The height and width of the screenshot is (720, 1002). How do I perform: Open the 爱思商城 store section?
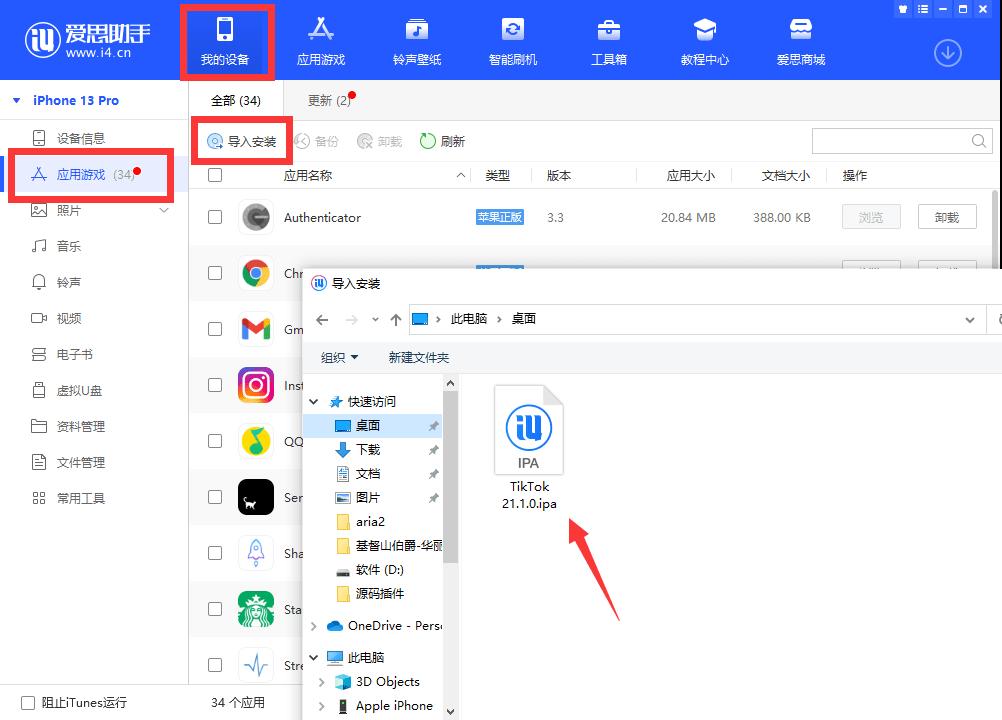799,40
